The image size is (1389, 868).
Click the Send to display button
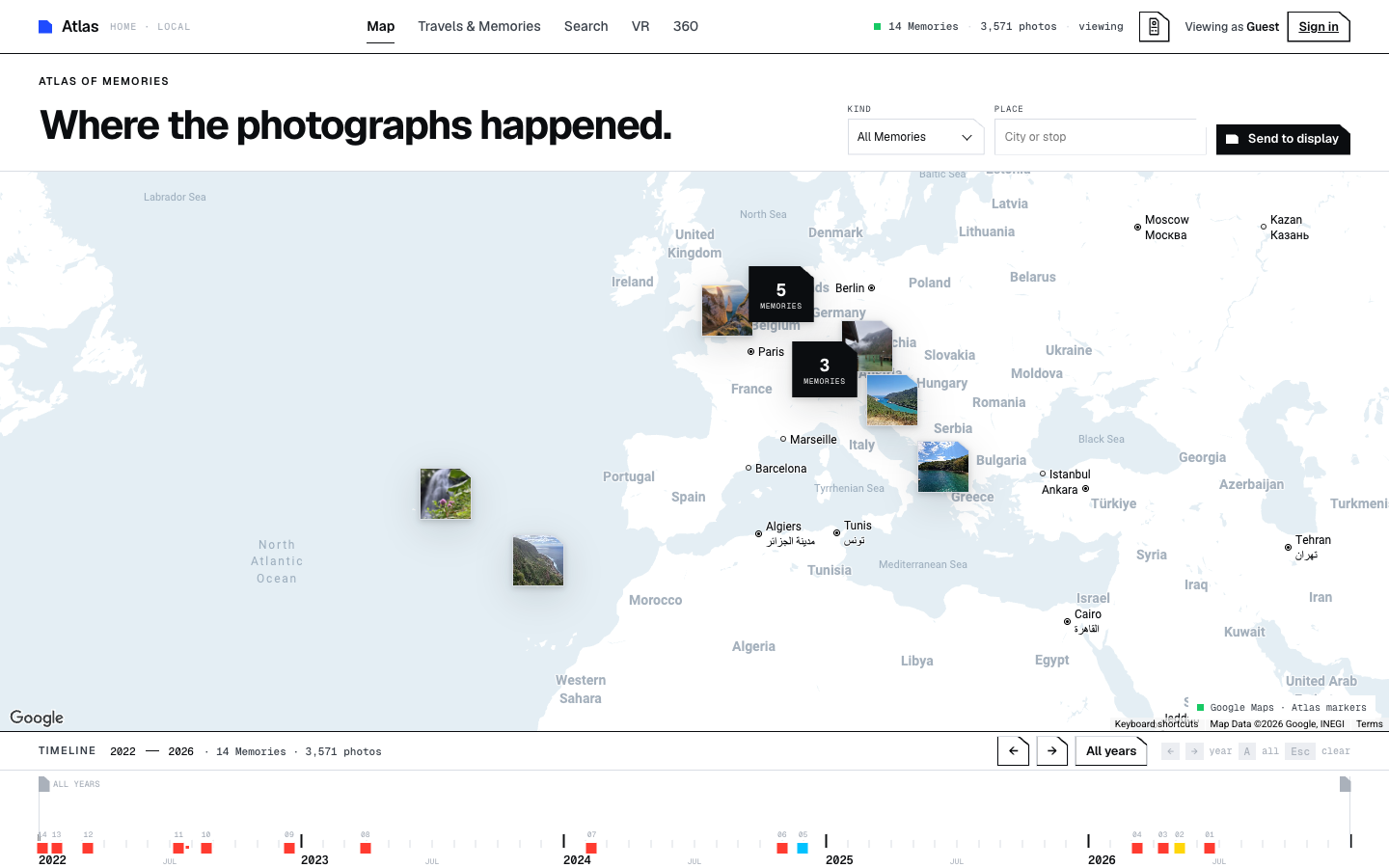point(1283,139)
